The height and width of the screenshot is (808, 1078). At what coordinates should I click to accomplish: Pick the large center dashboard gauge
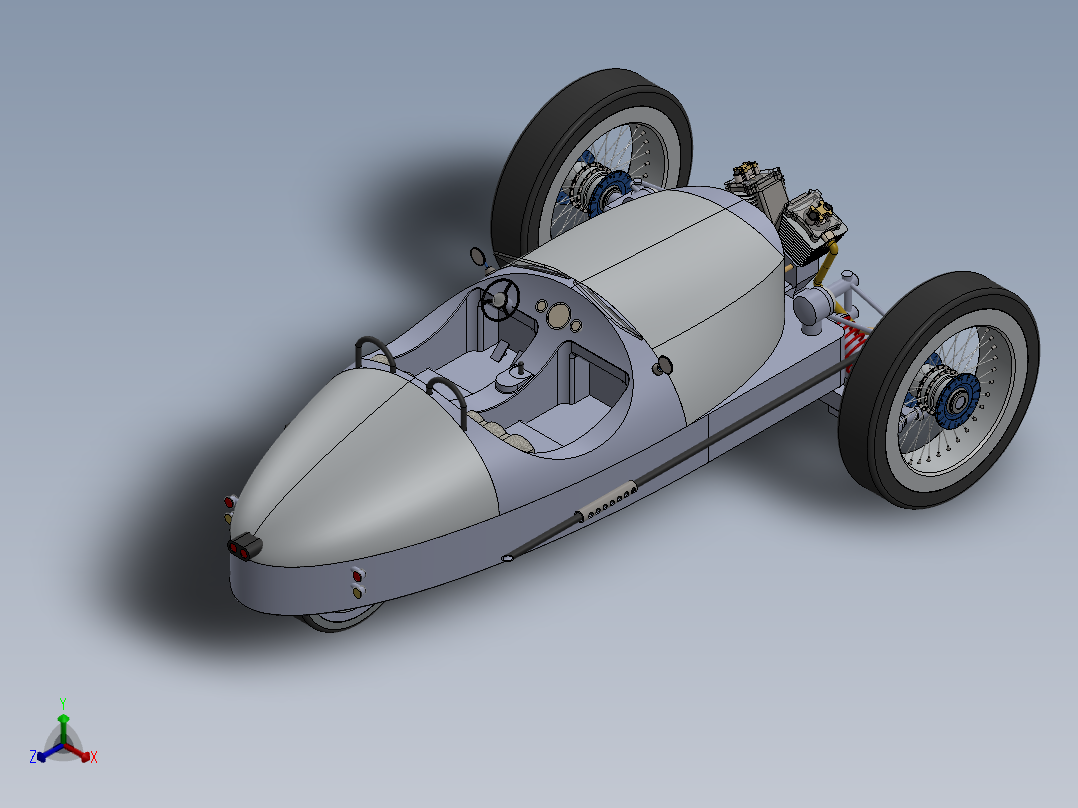[558, 316]
